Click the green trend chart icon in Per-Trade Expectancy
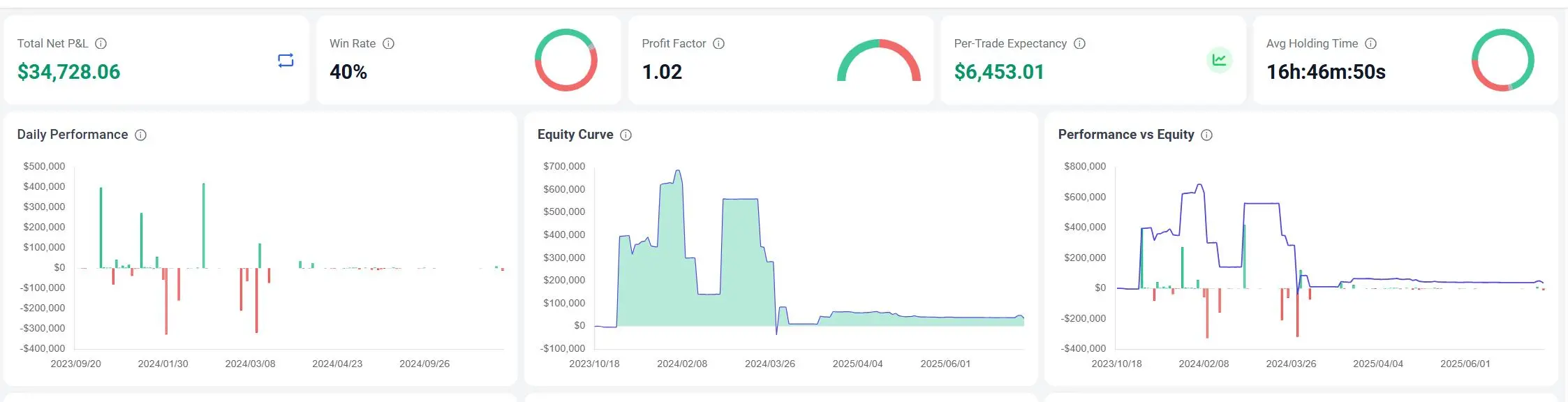 pyautogui.click(x=1219, y=60)
